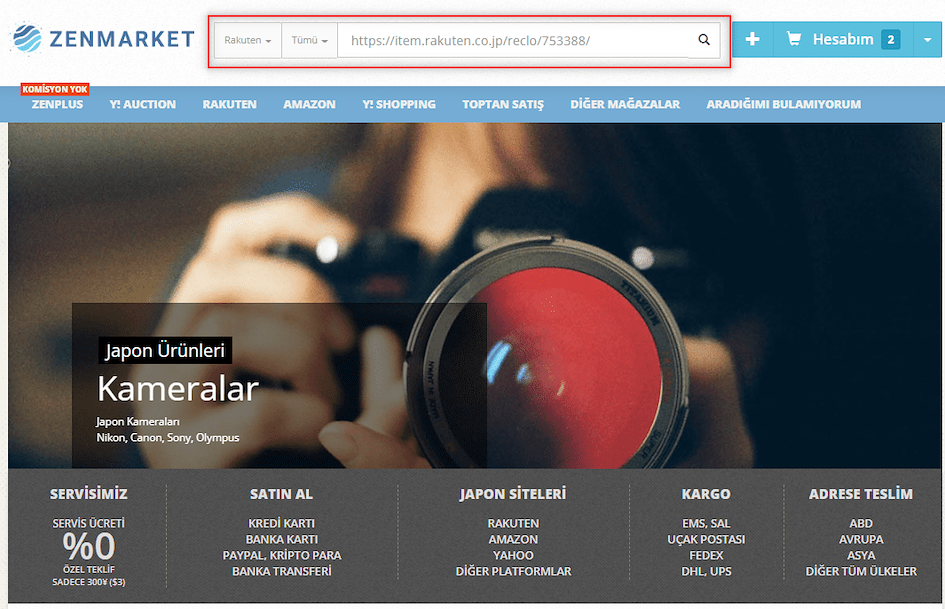Click PAYPAL, KRİPTO PARA text

point(281,555)
